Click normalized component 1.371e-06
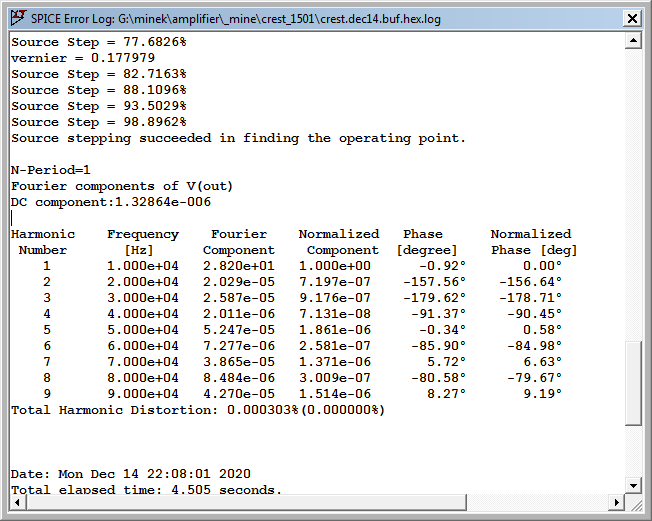This screenshot has width=652, height=521. pos(335,362)
